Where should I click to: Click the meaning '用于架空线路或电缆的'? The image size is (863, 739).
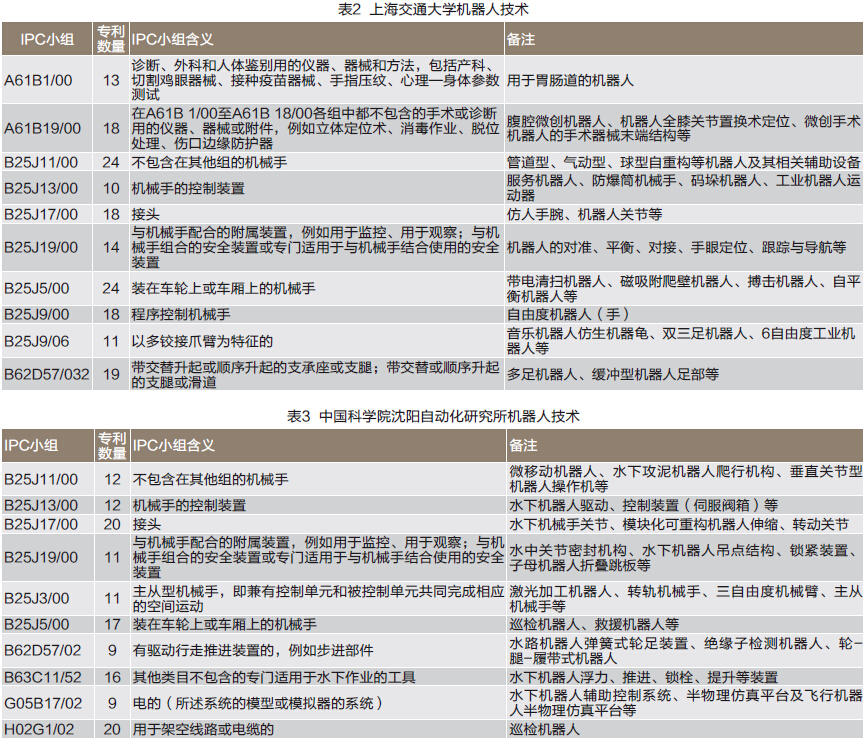pos(204,730)
